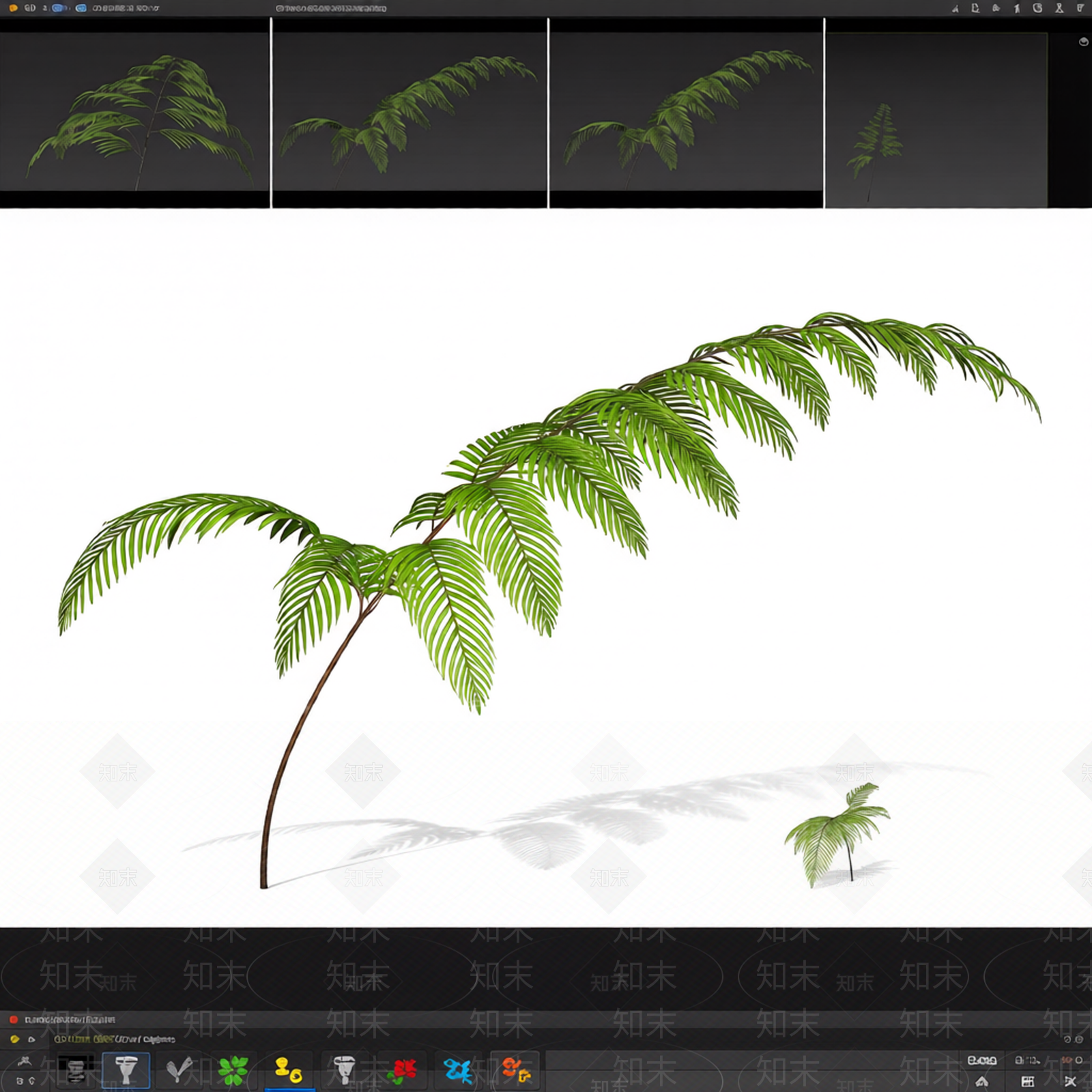Toggle the small circular switch beside the yellow dot
The height and width of the screenshot is (1092, 1092).
[30, 1039]
